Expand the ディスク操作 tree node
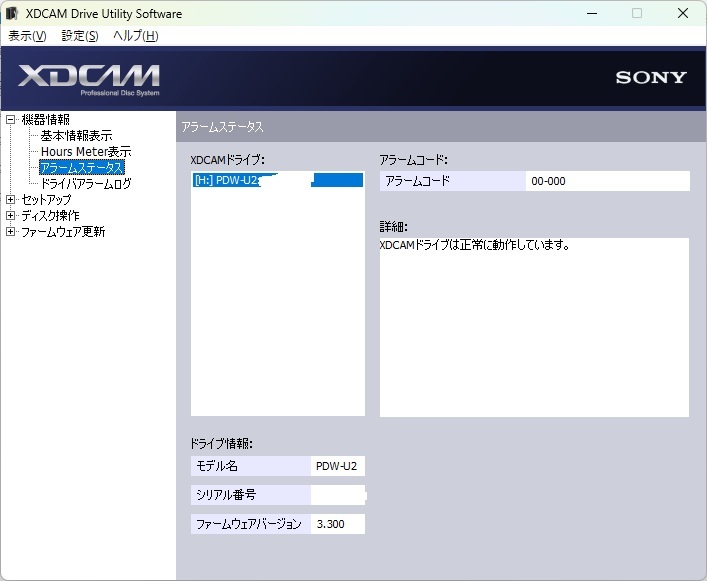The height and width of the screenshot is (581, 708). tap(10, 215)
